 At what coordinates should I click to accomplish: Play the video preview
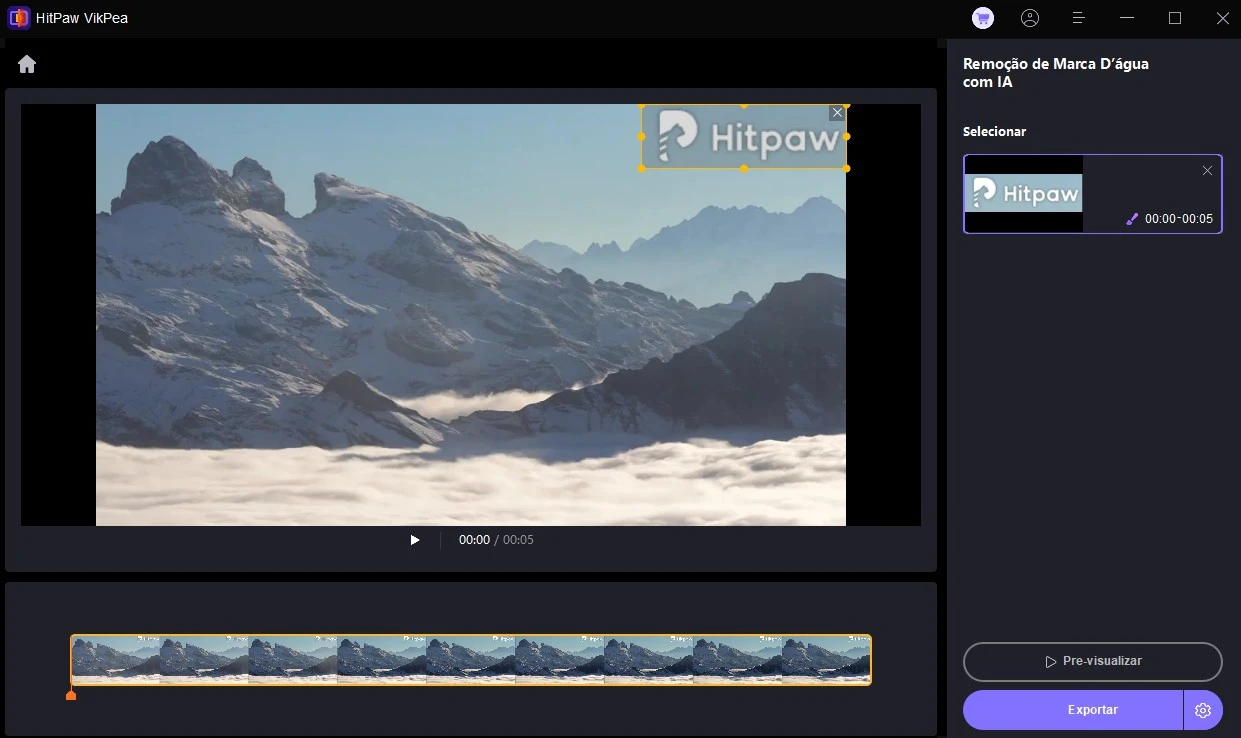(x=415, y=540)
